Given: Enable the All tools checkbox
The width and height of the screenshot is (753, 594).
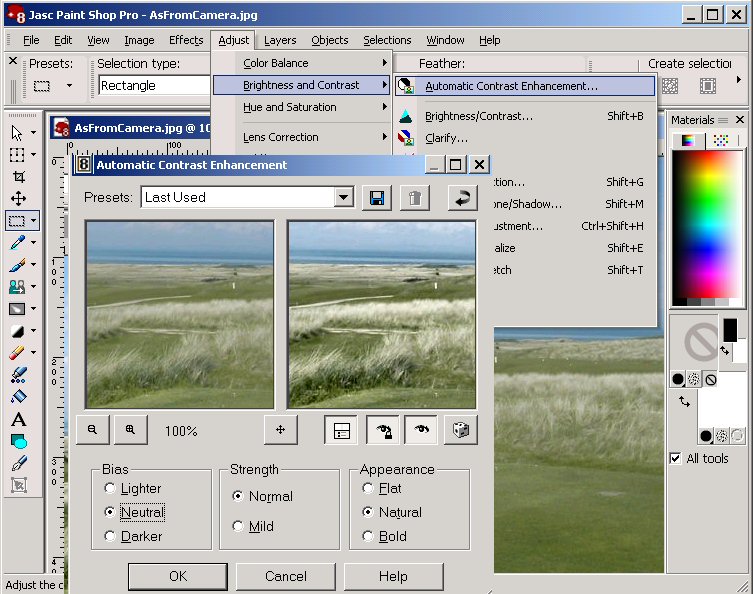Looking at the screenshot, I should pos(676,458).
